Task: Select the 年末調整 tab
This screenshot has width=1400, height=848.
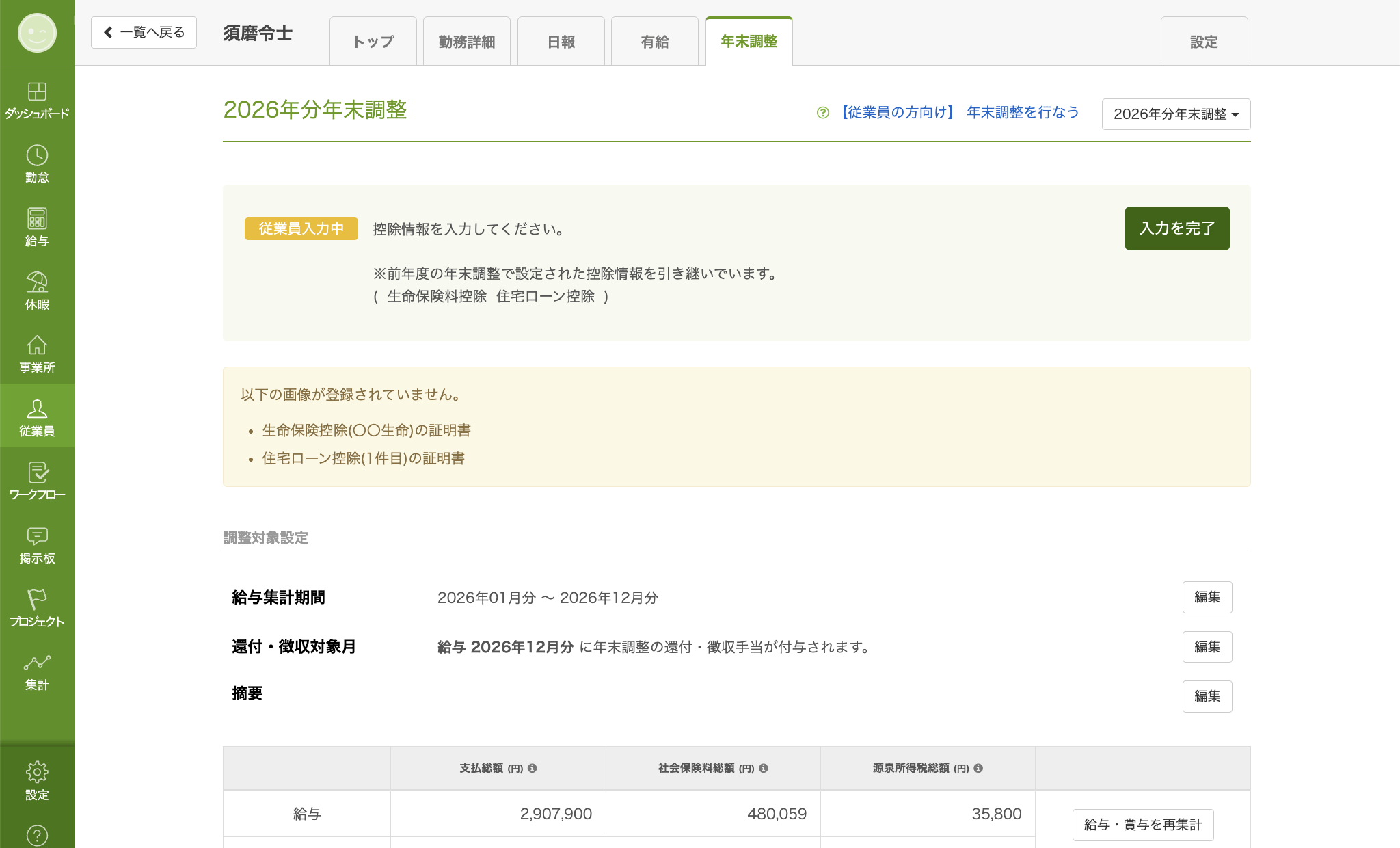Action: pyautogui.click(x=749, y=41)
